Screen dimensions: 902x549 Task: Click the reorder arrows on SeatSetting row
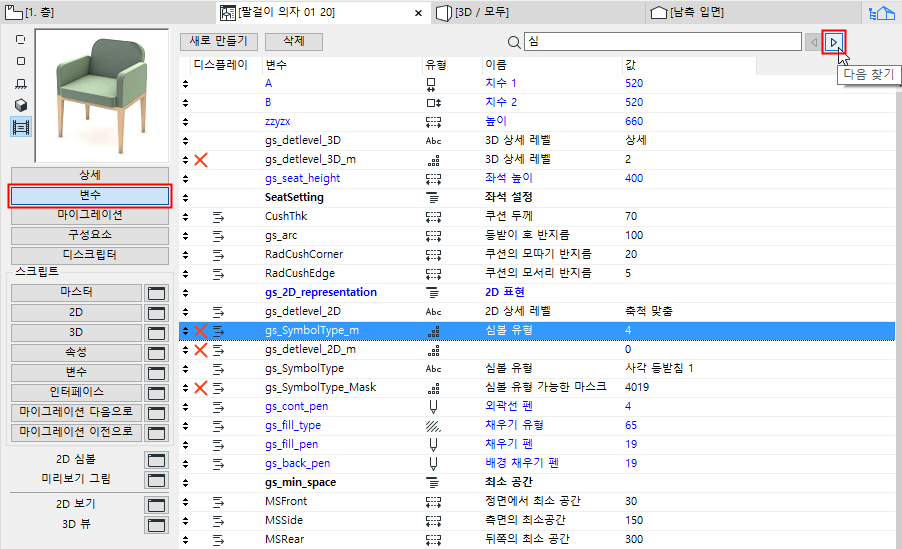(x=185, y=198)
